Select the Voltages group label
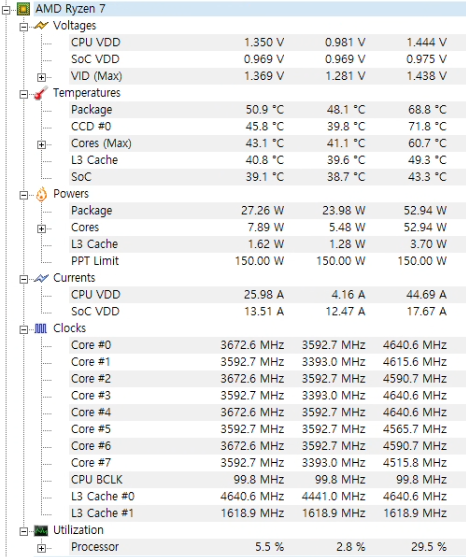The width and height of the screenshot is (466, 557). (x=75, y=26)
